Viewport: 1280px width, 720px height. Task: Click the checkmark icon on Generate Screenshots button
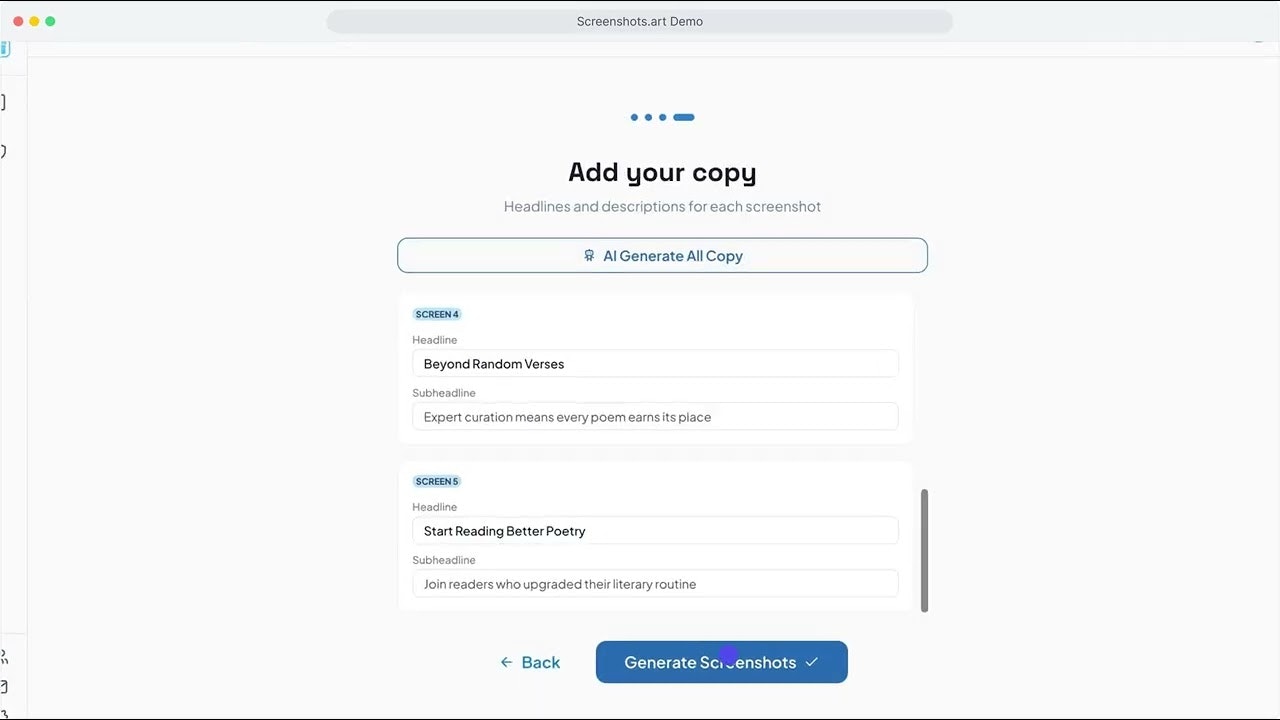(x=811, y=662)
